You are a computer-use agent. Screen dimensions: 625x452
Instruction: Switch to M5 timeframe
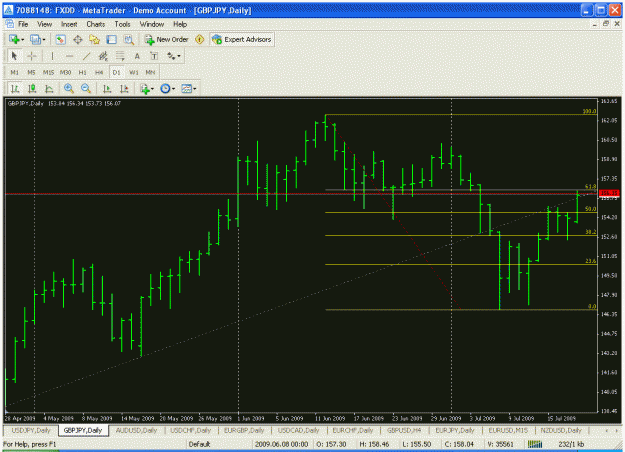pyautogui.click(x=31, y=73)
